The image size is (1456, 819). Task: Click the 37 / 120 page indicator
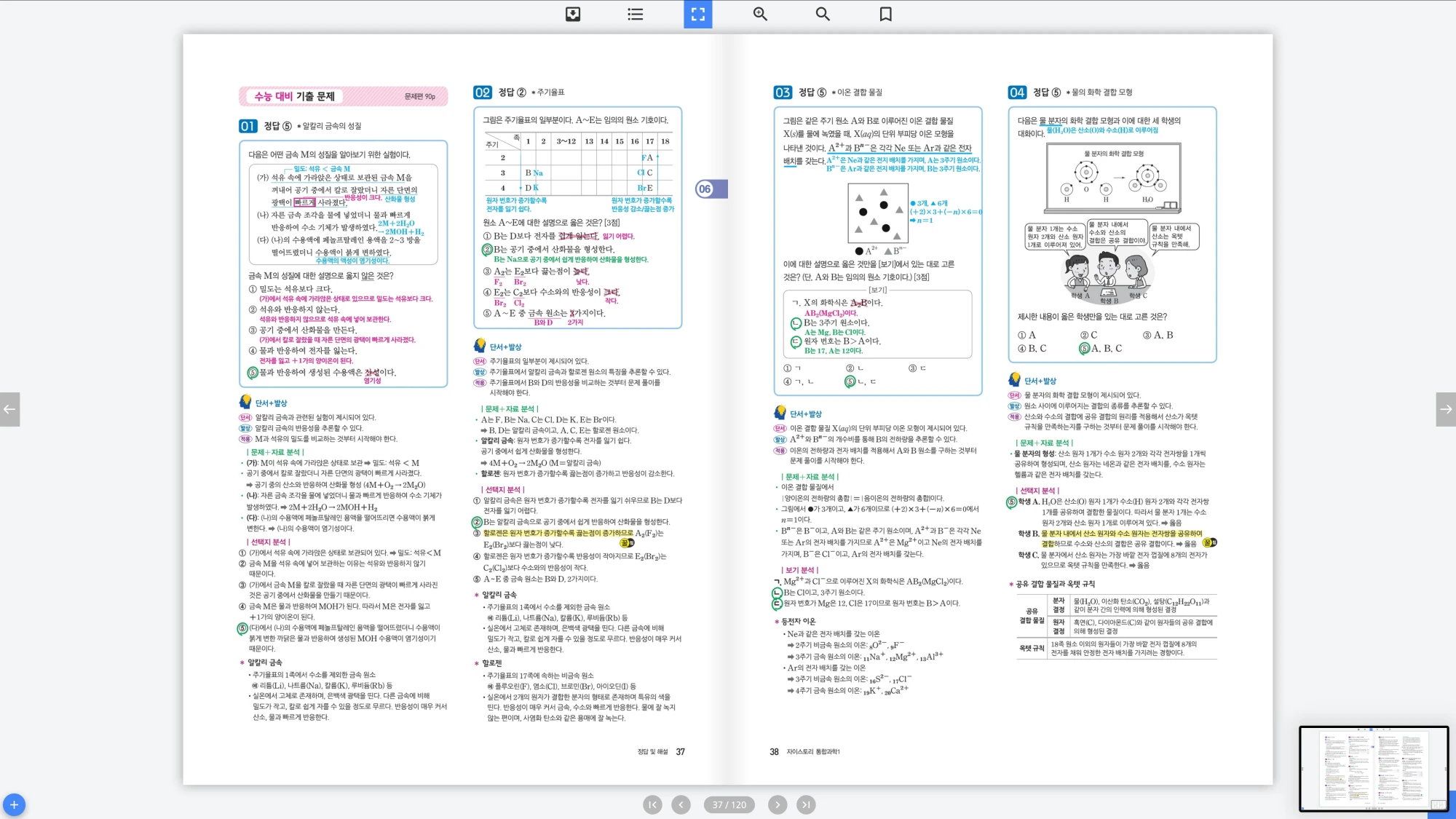(x=729, y=804)
